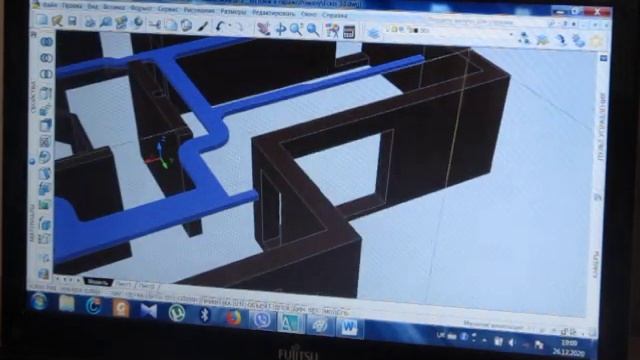Open the QuickCalc calculator icon

pos(349,31)
